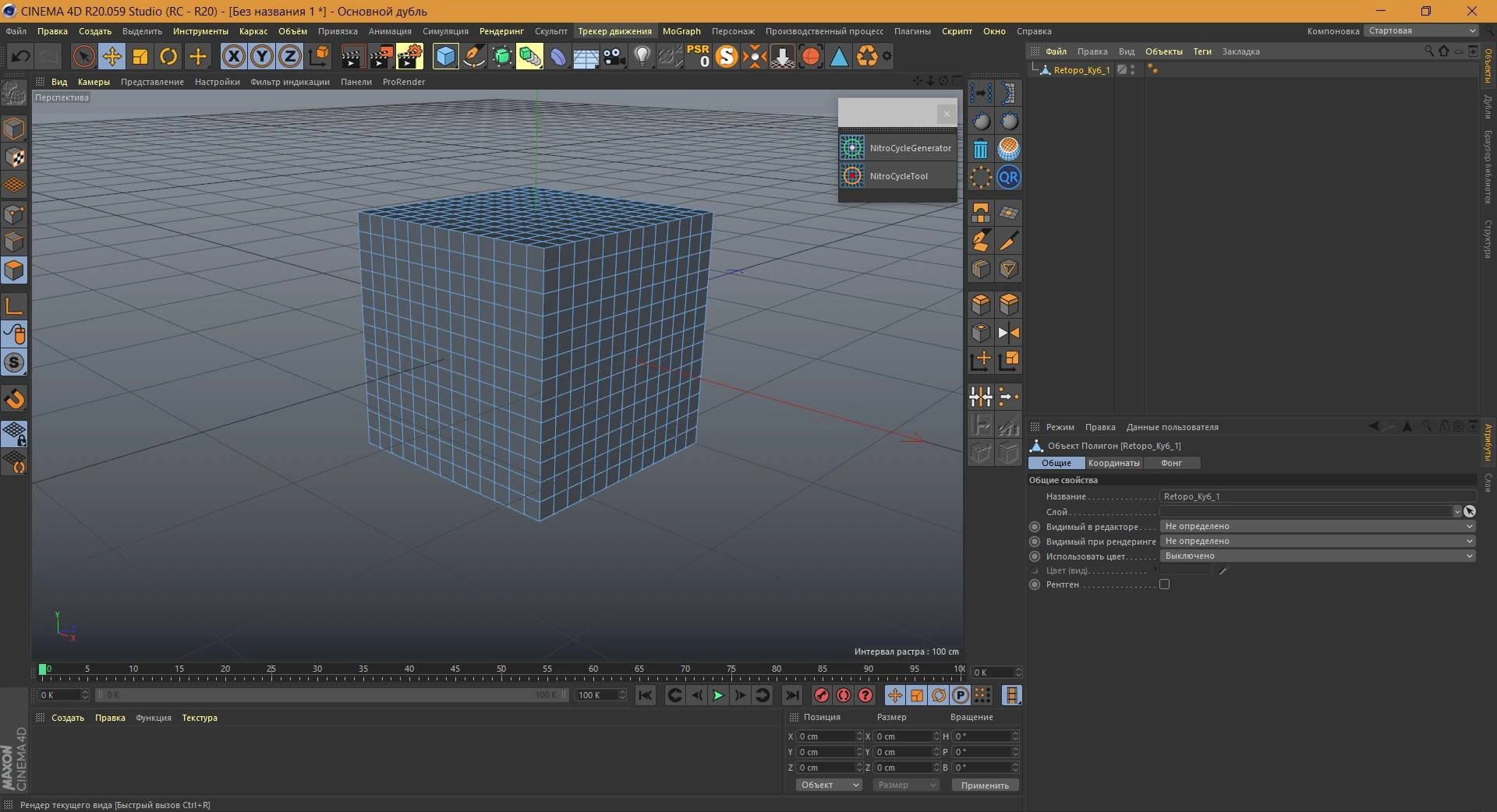This screenshot has height=812, width=1497.
Task: Open the Размер mode dropdown
Action: (905, 785)
